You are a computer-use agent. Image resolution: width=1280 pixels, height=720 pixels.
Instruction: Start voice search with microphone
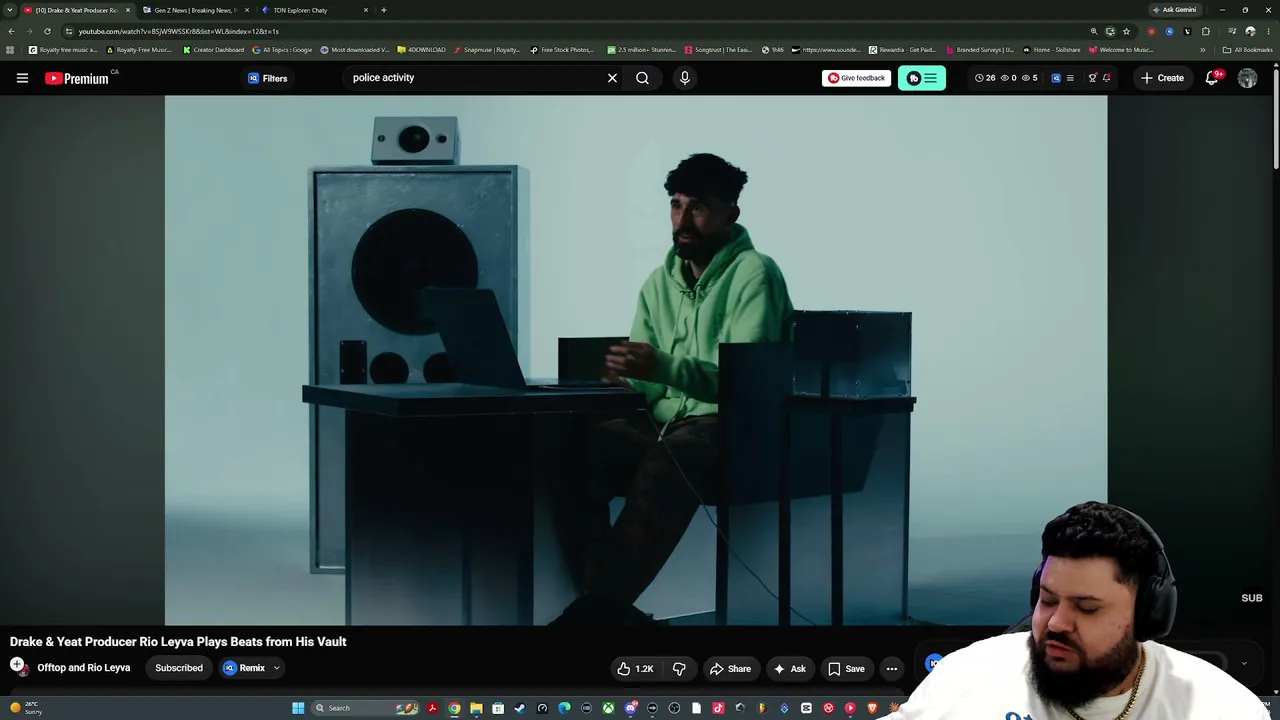pyautogui.click(x=684, y=78)
